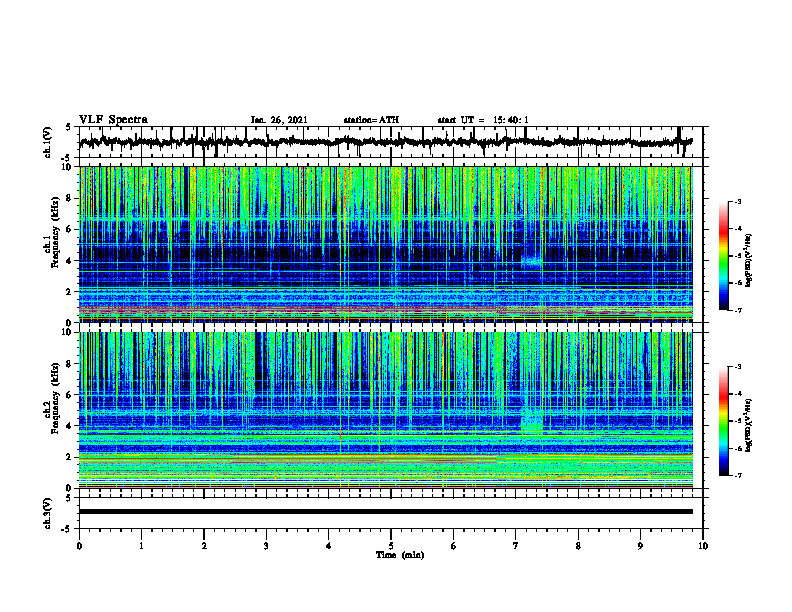Click the ch.1 waveform trace panel
Image resolution: width=792 pixels, height=612 pixels.
390,142
